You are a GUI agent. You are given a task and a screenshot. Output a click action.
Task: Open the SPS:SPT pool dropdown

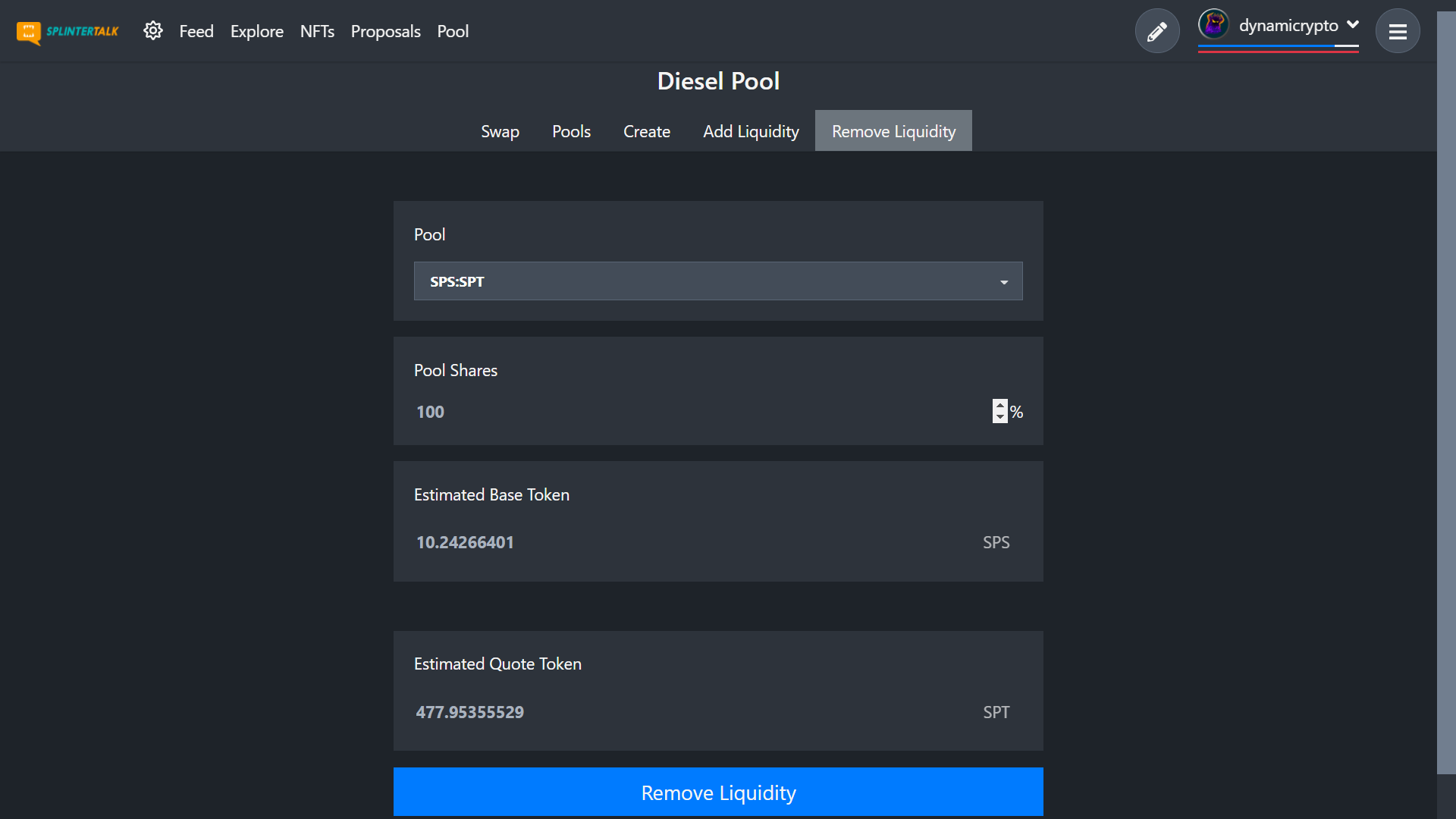point(717,281)
